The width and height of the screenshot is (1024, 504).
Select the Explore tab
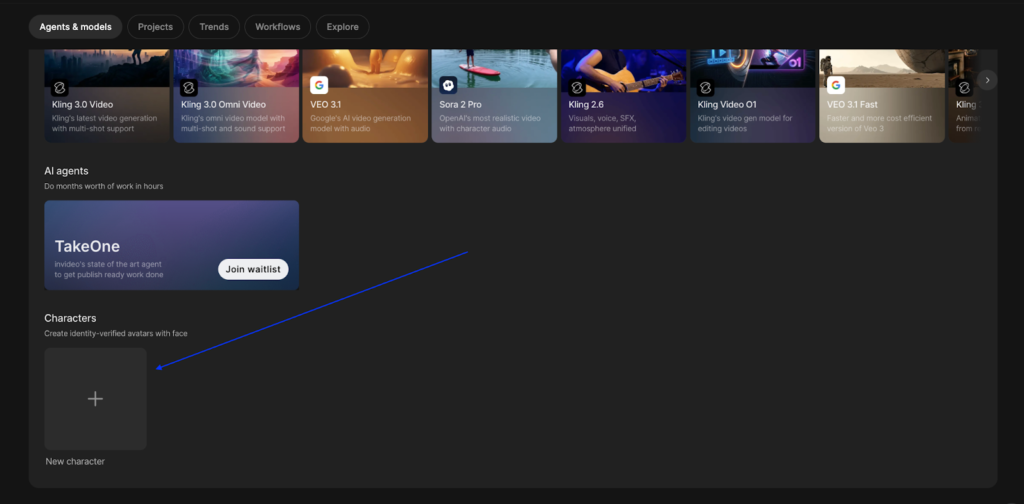[342, 27]
